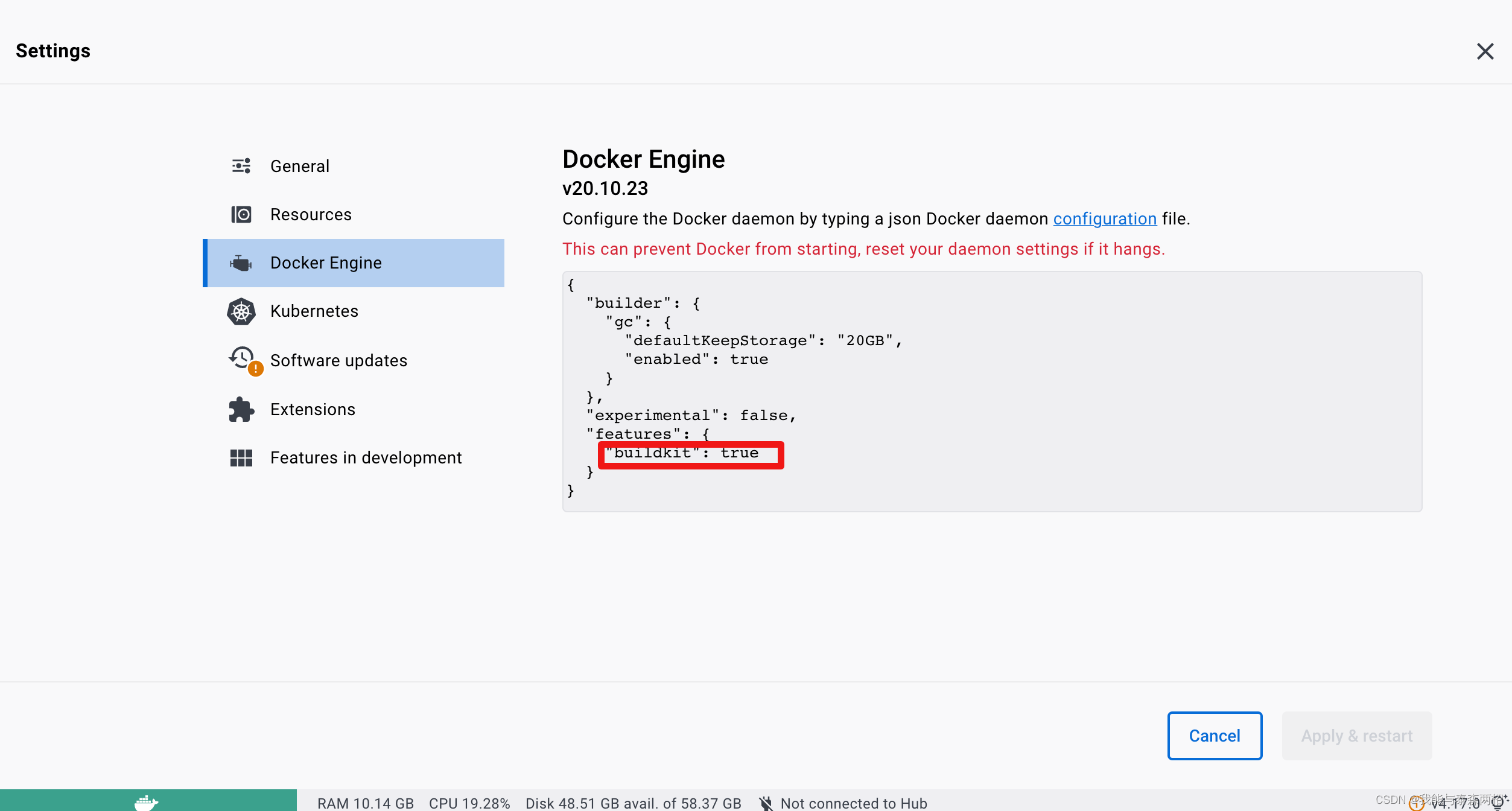The width and height of the screenshot is (1512, 811).
Task: Click the Kubernetes wheel icon
Action: click(x=241, y=311)
